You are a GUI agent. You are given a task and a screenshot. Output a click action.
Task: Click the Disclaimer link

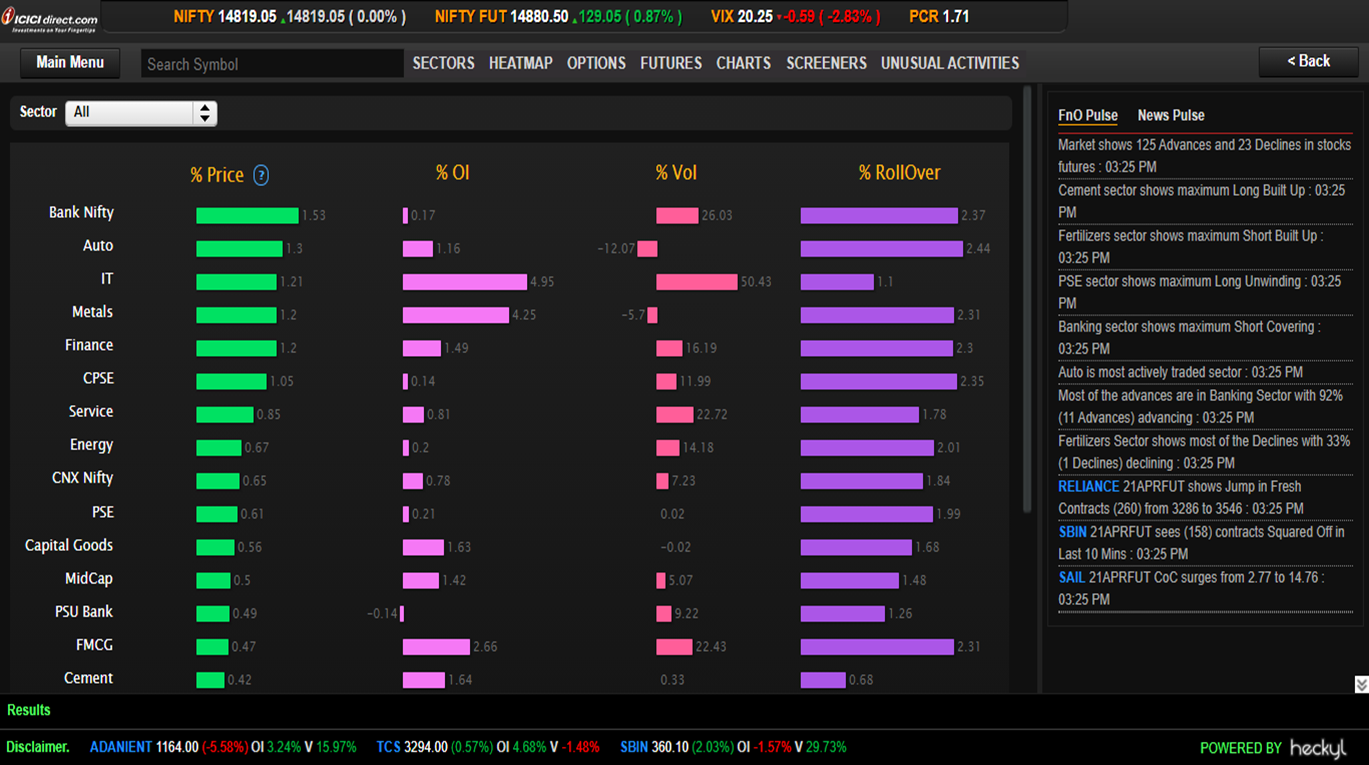coord(38,747)
